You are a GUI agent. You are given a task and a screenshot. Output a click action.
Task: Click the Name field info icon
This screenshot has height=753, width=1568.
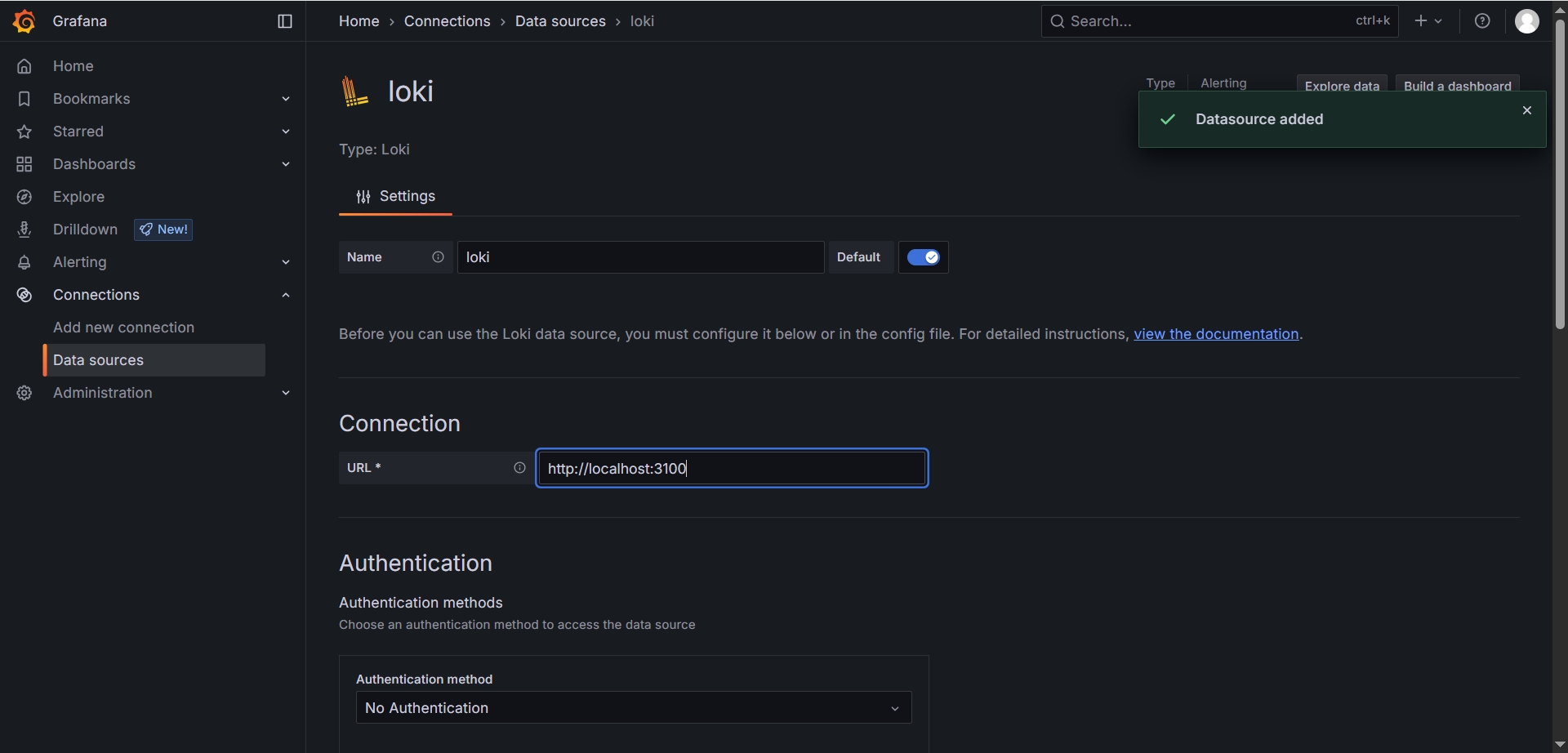click(x=438, y=257)
